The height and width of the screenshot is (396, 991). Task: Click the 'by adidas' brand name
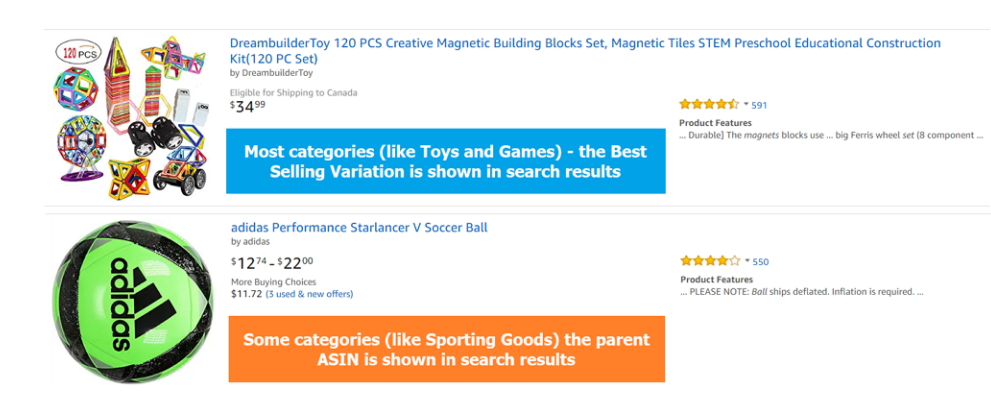[250, 241]
